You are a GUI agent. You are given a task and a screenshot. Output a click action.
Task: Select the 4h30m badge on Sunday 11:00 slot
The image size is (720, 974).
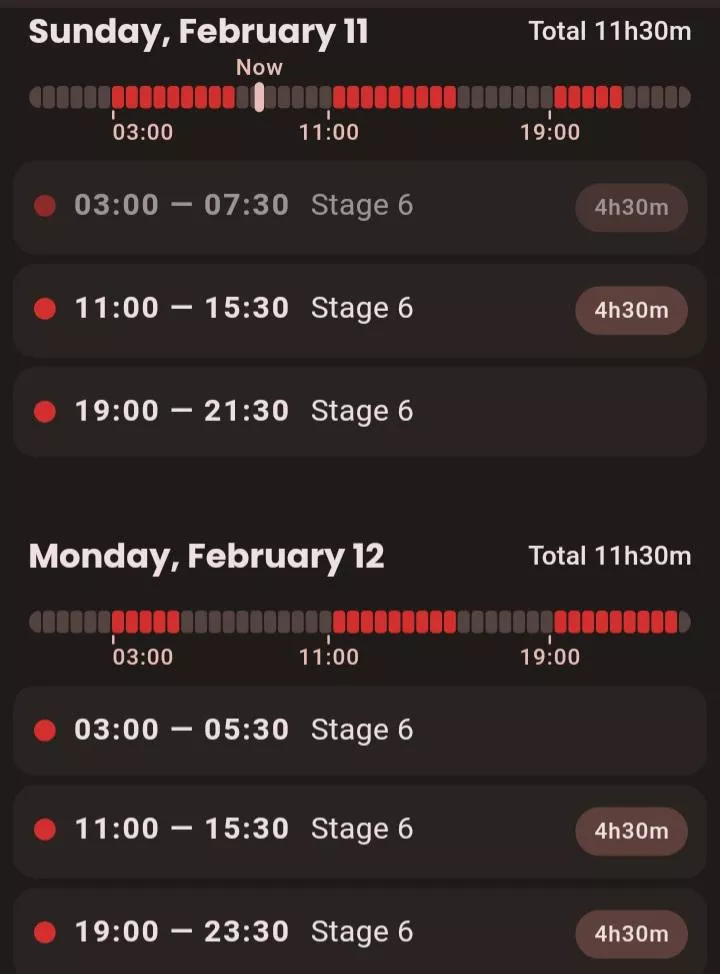click(x=631, y=310)
